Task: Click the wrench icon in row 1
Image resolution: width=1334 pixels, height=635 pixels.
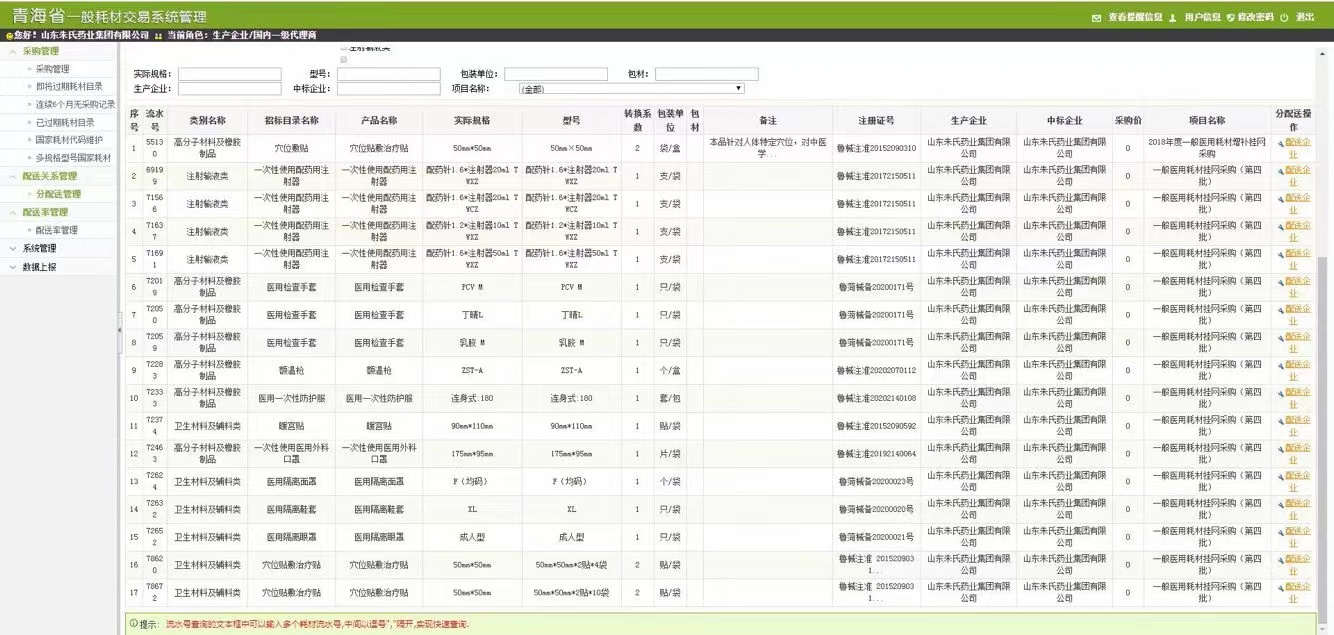Action: [x=1281, y=144]
